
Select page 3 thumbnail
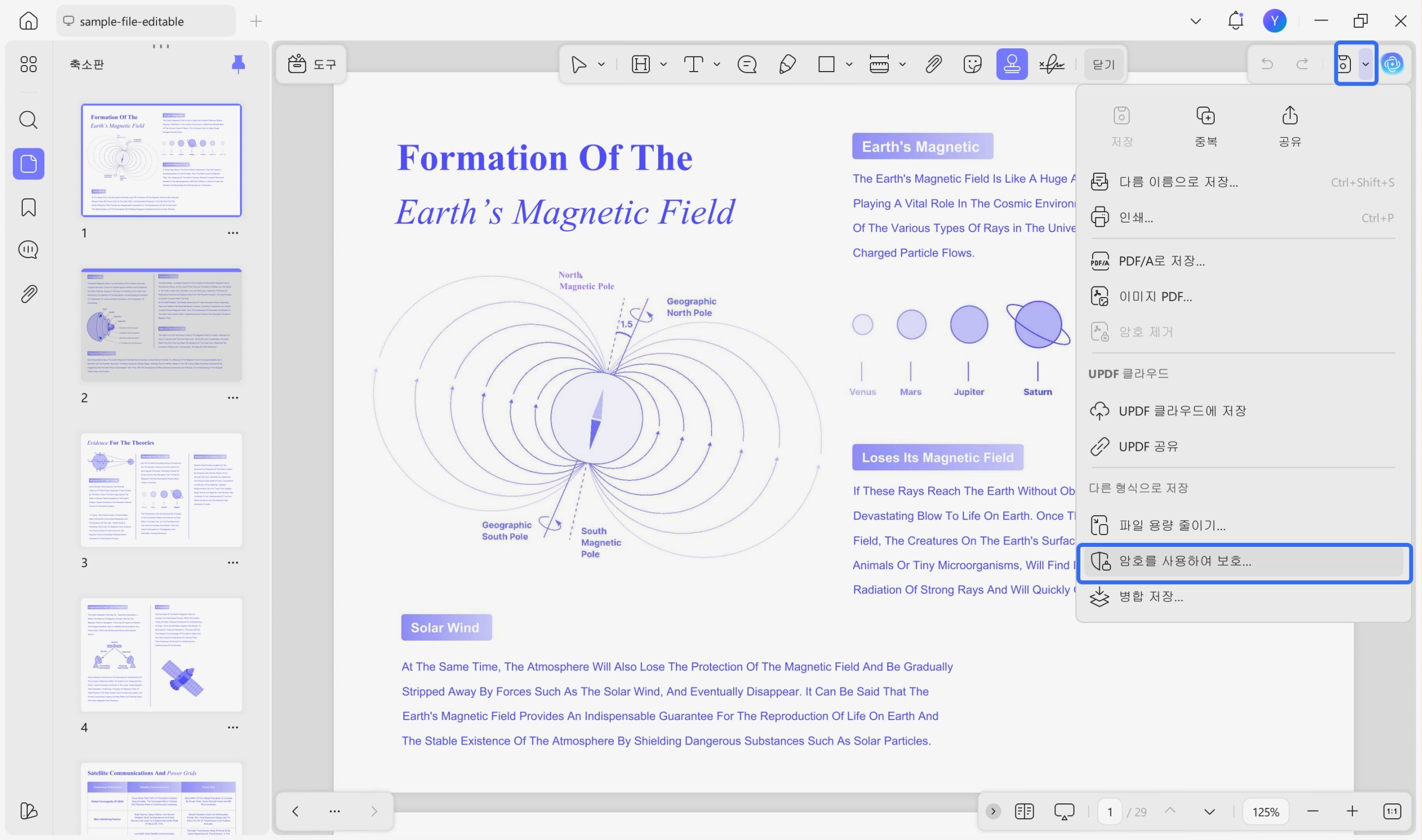coord(162,490)
